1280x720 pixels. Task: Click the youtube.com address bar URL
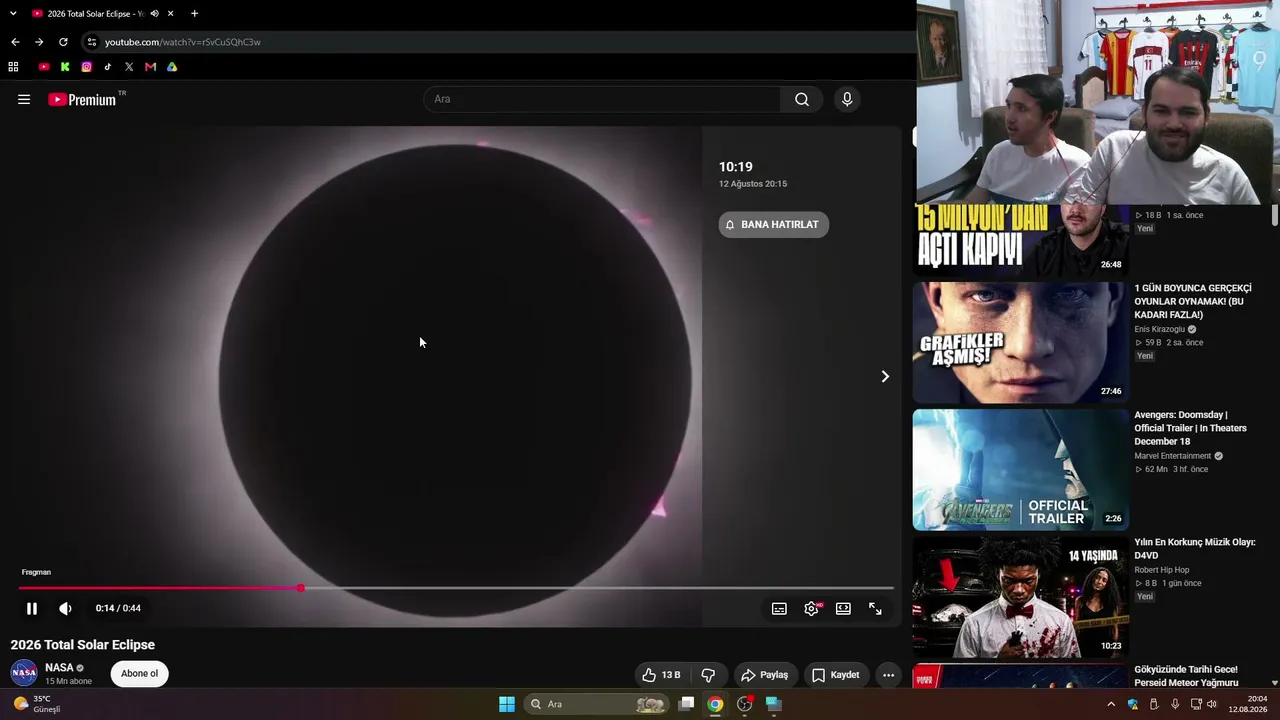[183, 42]
